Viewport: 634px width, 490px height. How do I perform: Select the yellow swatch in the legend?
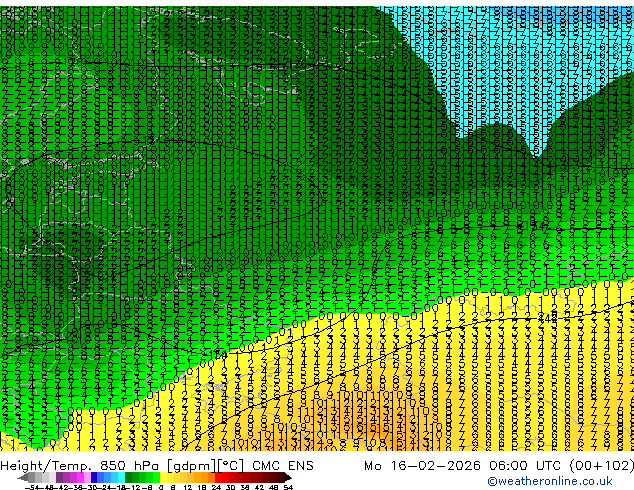[x=163, y=477]
